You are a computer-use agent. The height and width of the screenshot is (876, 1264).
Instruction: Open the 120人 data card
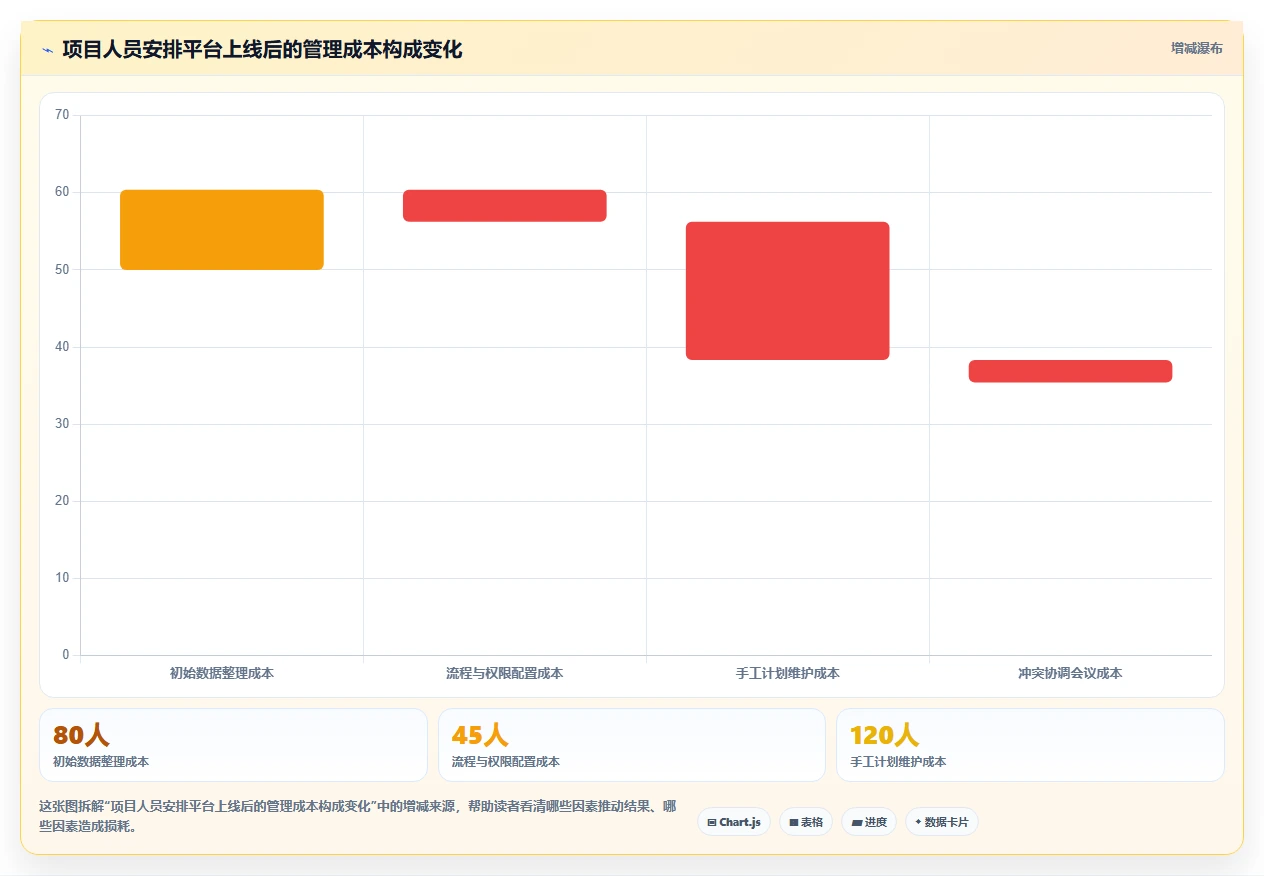[x=1030, y=745]
